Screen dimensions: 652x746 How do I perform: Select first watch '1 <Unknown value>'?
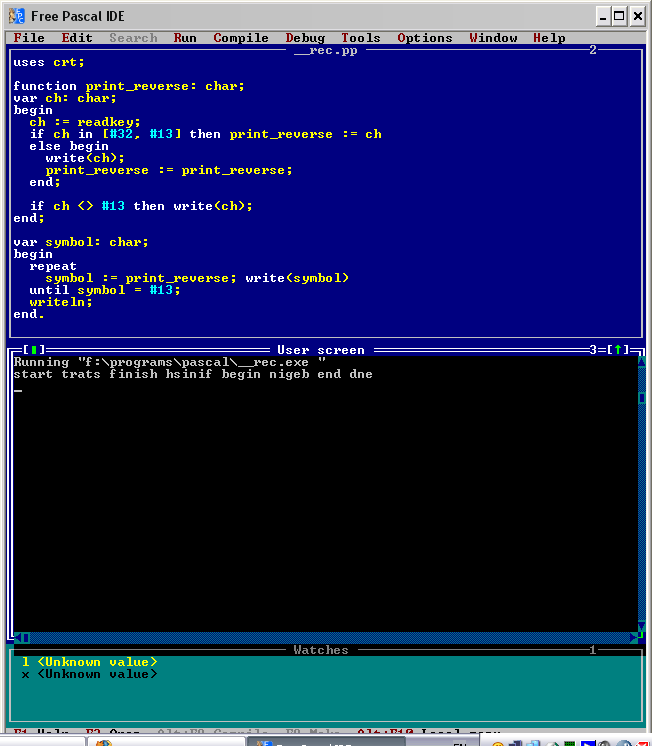[x=90, y=662]
